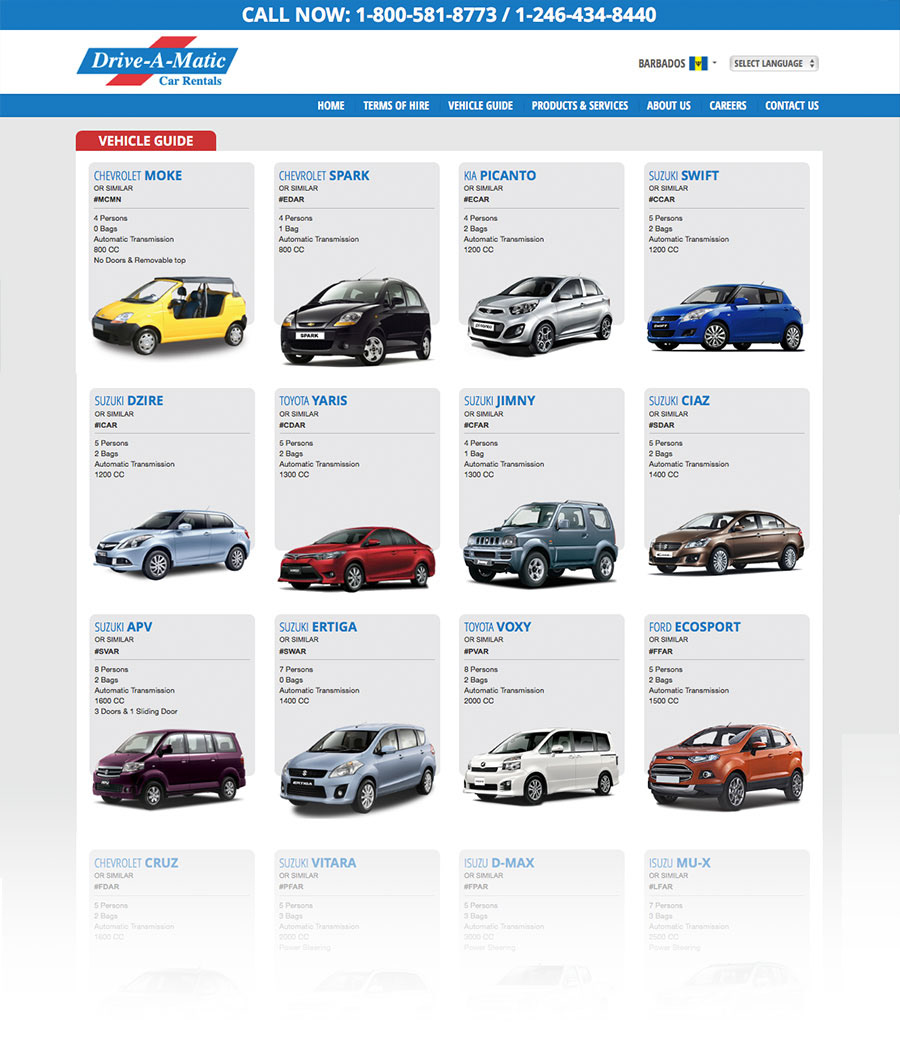
Task: Click the Suzuki Jimny jeep image
Action: tap(540, 544)
